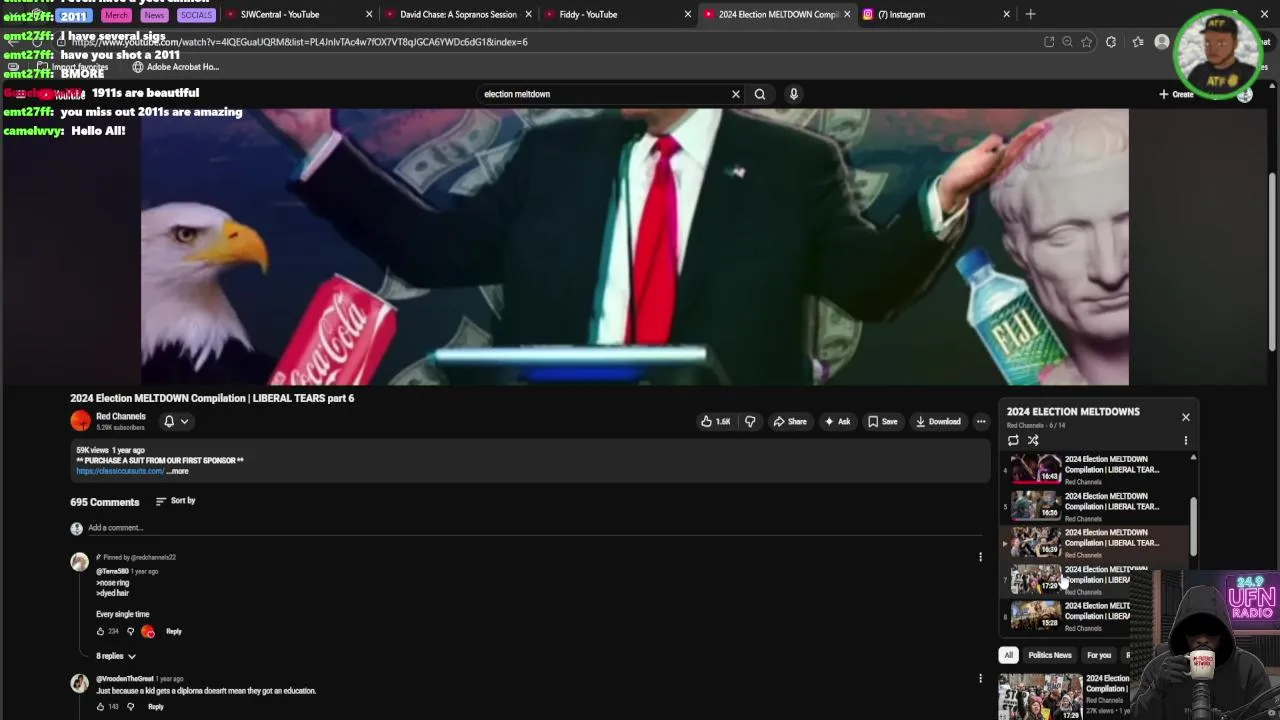The image size is (1280, 720).
Task: Open the @VroodenTheGreat username link
Action: (x=125, y=679)
